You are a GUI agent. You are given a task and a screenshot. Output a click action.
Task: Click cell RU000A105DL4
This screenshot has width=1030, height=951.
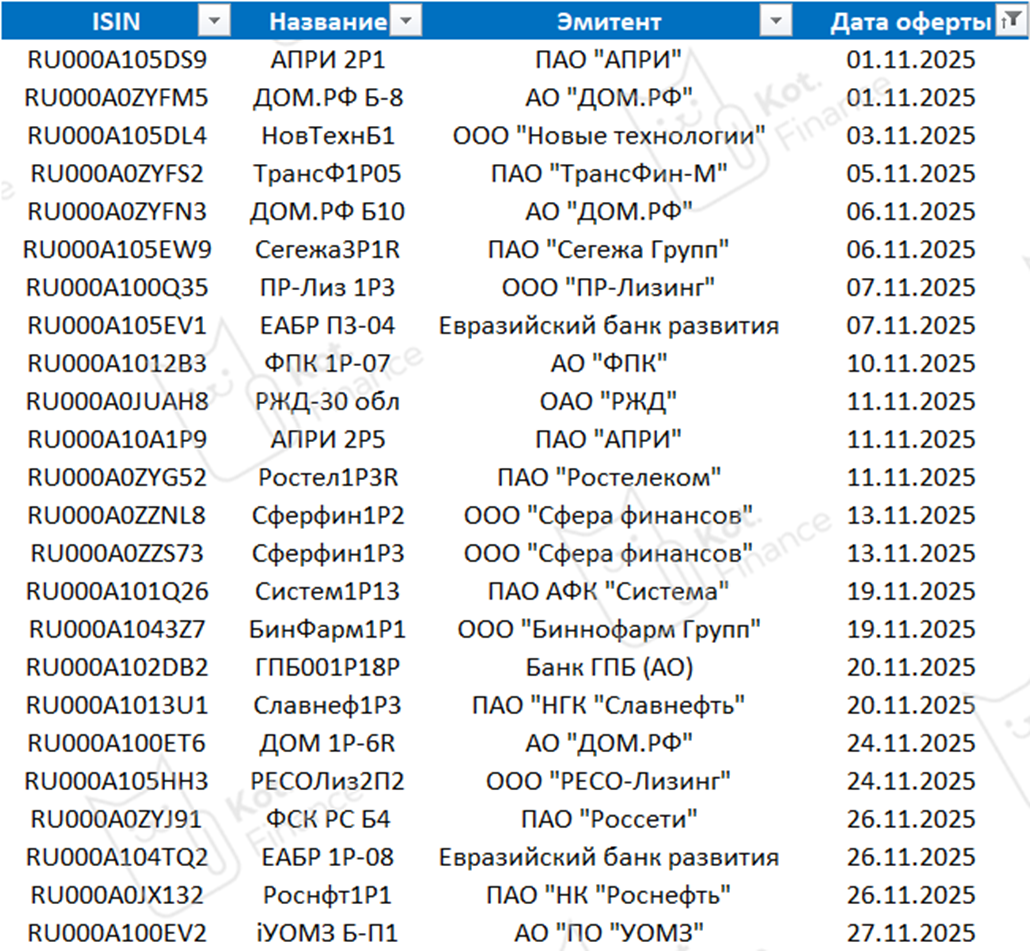(117, 136)
